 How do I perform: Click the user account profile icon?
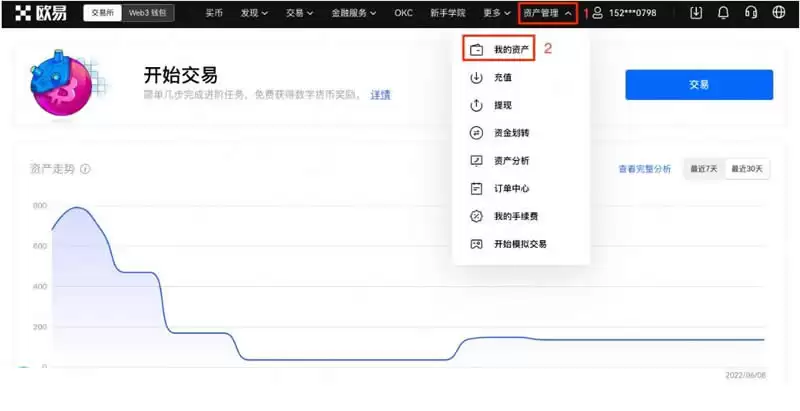[x=597, y=14]
